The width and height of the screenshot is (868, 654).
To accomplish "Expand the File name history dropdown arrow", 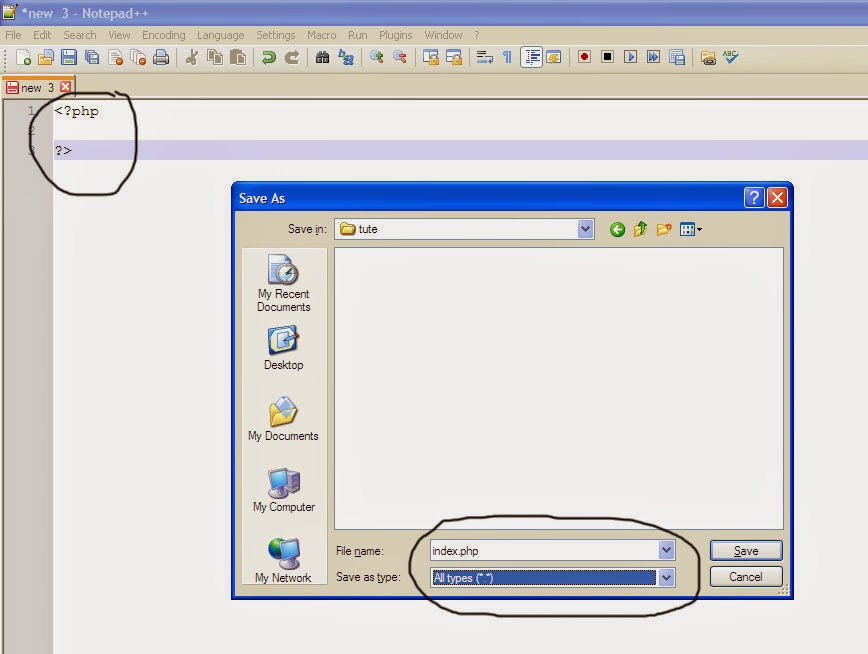I will (x=668, y=549).
